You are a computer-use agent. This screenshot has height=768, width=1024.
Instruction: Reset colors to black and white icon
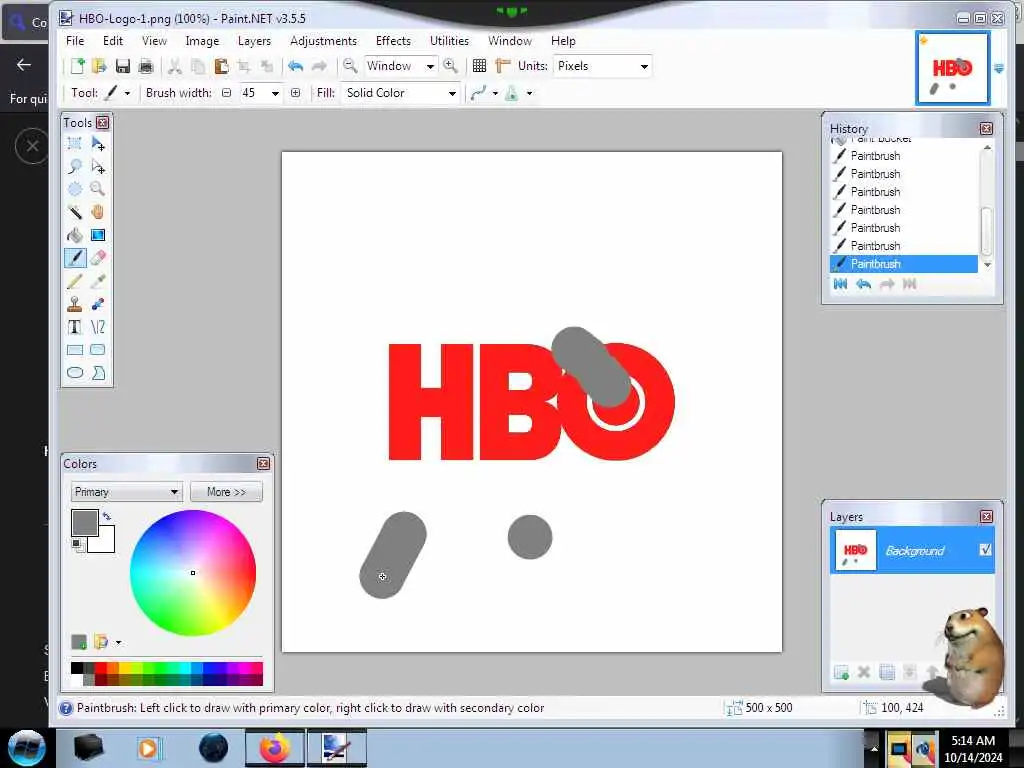77,545
